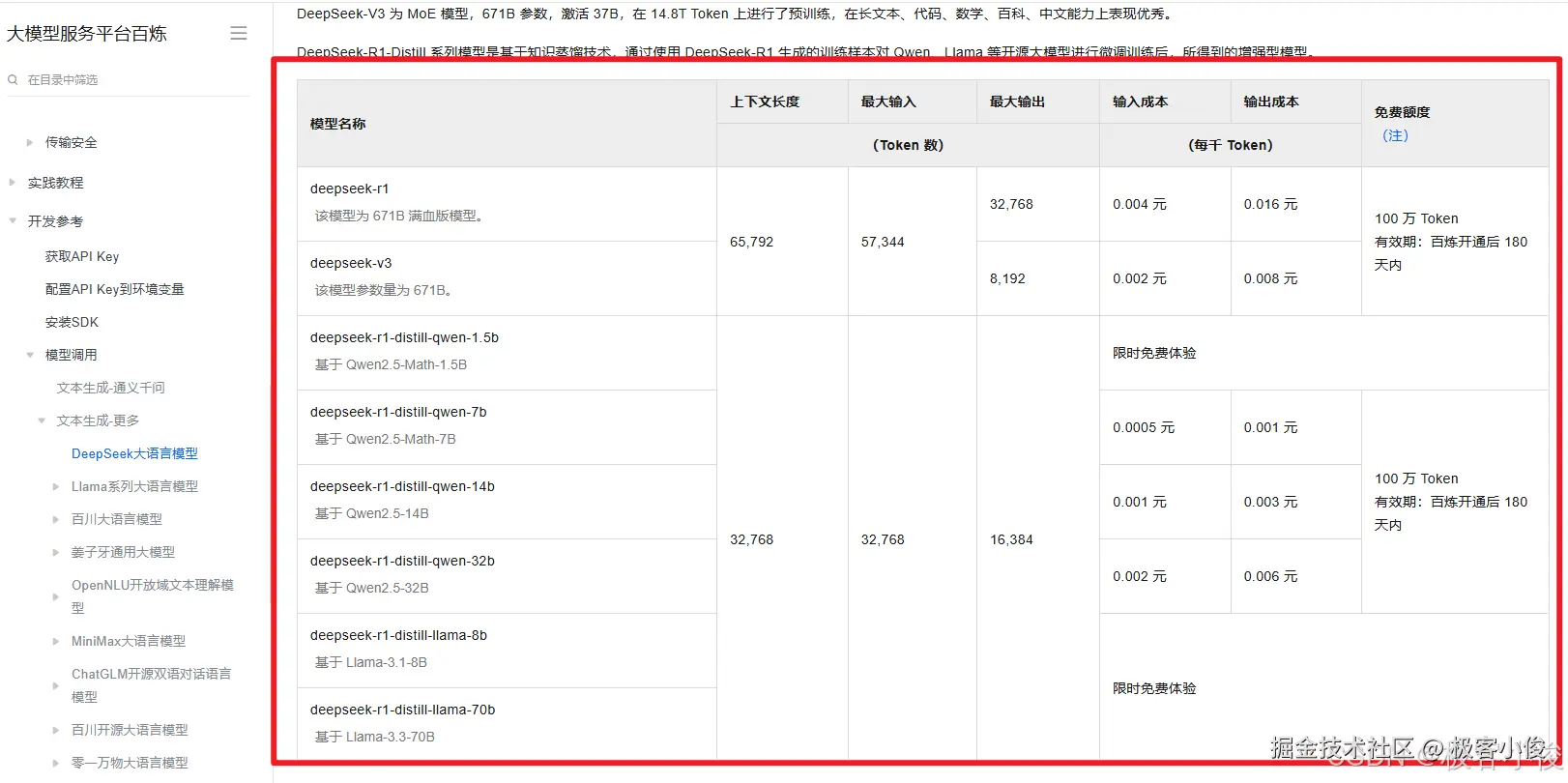Open 文本生成-通义千问 page
This screenshot has width=1568, height=783.
point(111,388)
